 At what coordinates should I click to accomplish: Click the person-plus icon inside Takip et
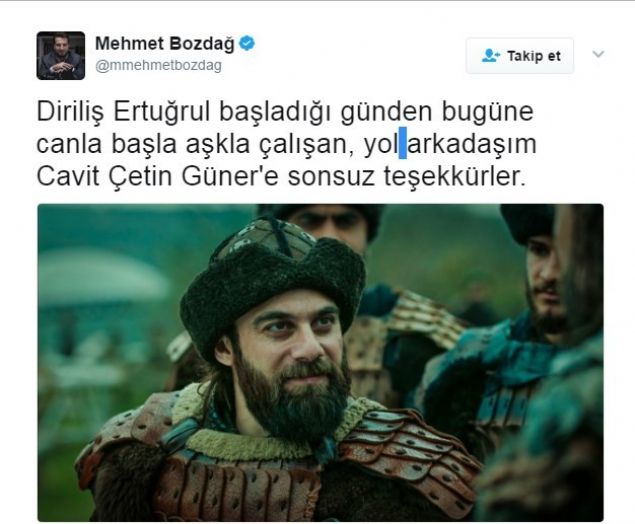point(490,56)
